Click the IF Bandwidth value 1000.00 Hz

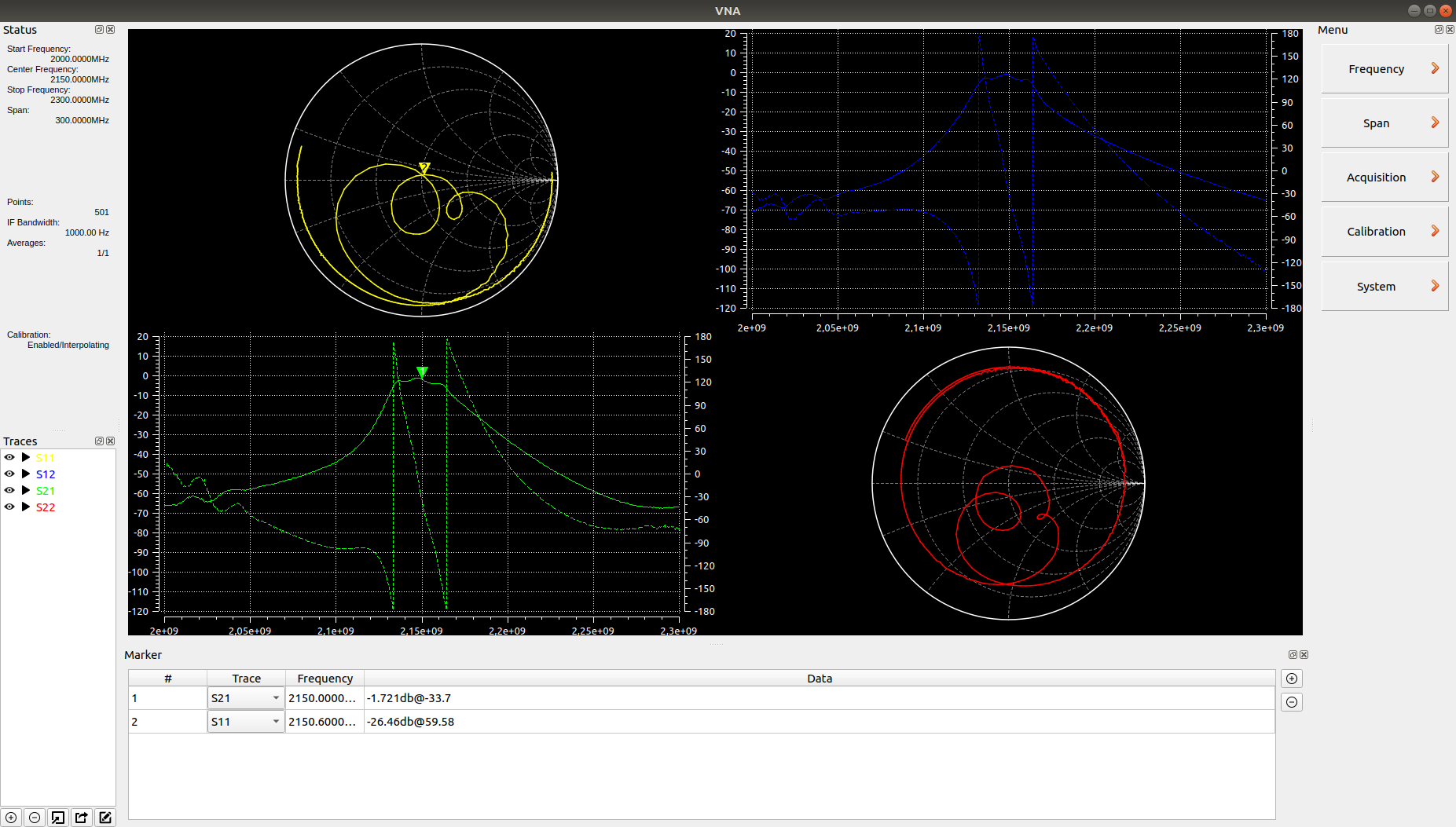pos(87,232)
